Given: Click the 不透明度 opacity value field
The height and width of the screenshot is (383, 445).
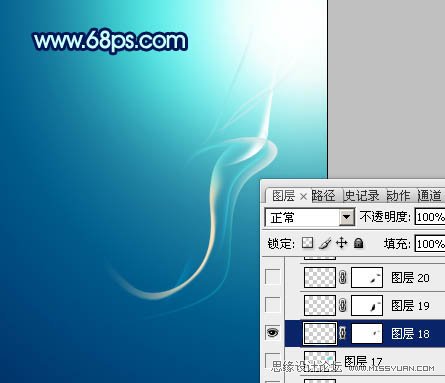Looking at the screenshot, I should 430,217.
